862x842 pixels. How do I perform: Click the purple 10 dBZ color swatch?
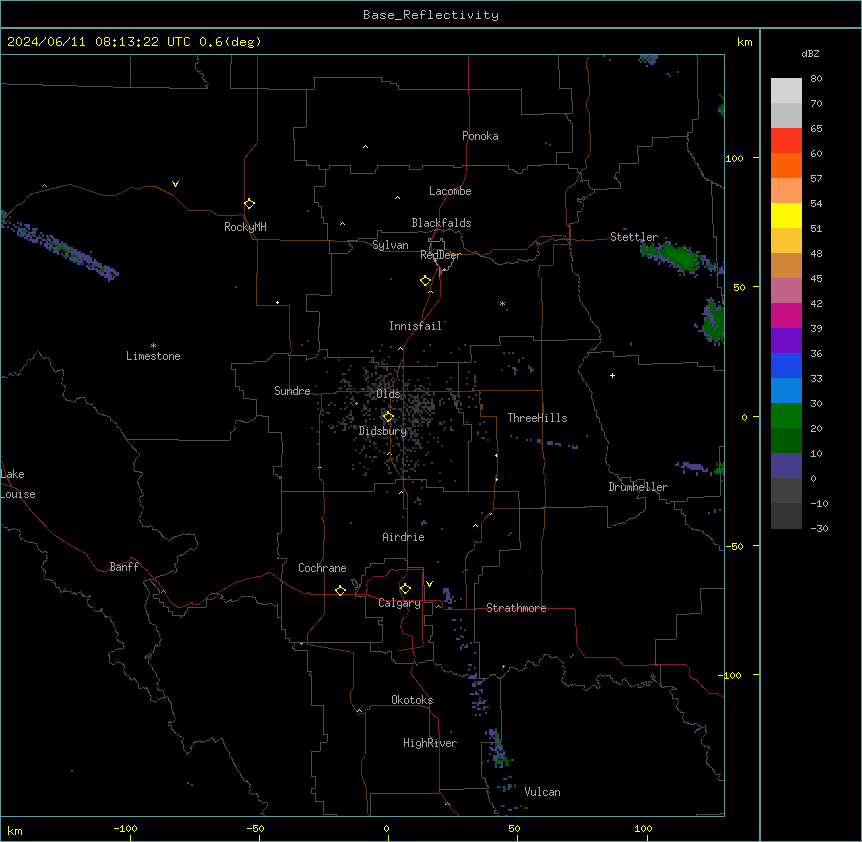[786, 466]
